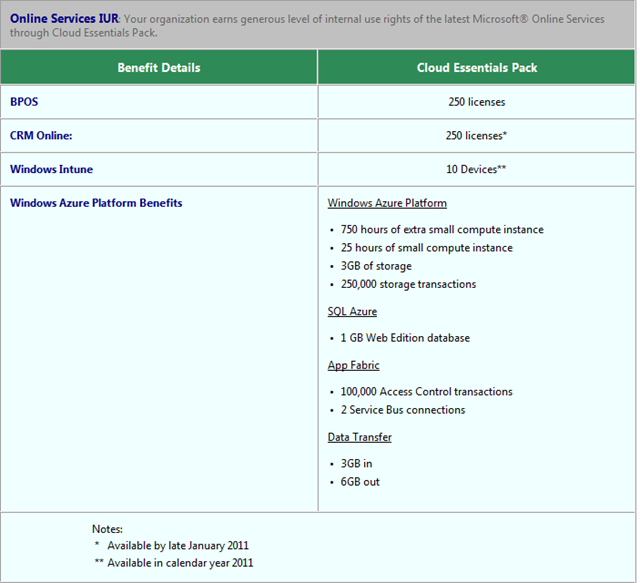Click 'Available in calendar year 2011' note
Screen dimensions: 640x583
point(180,563)
